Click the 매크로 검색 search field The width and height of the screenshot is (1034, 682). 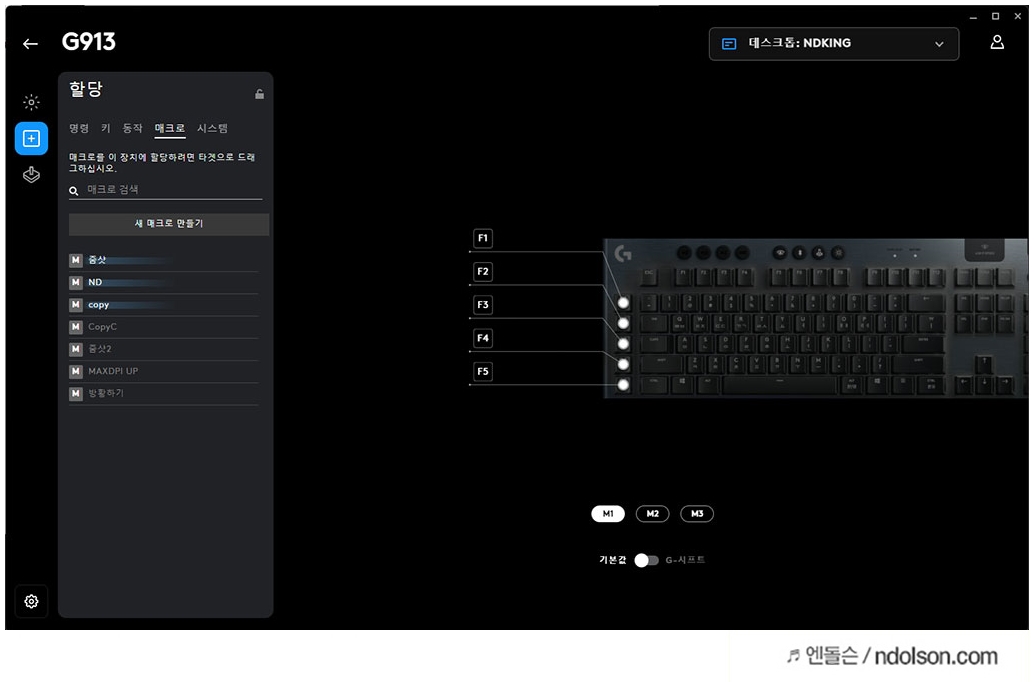tap(166, 190)
